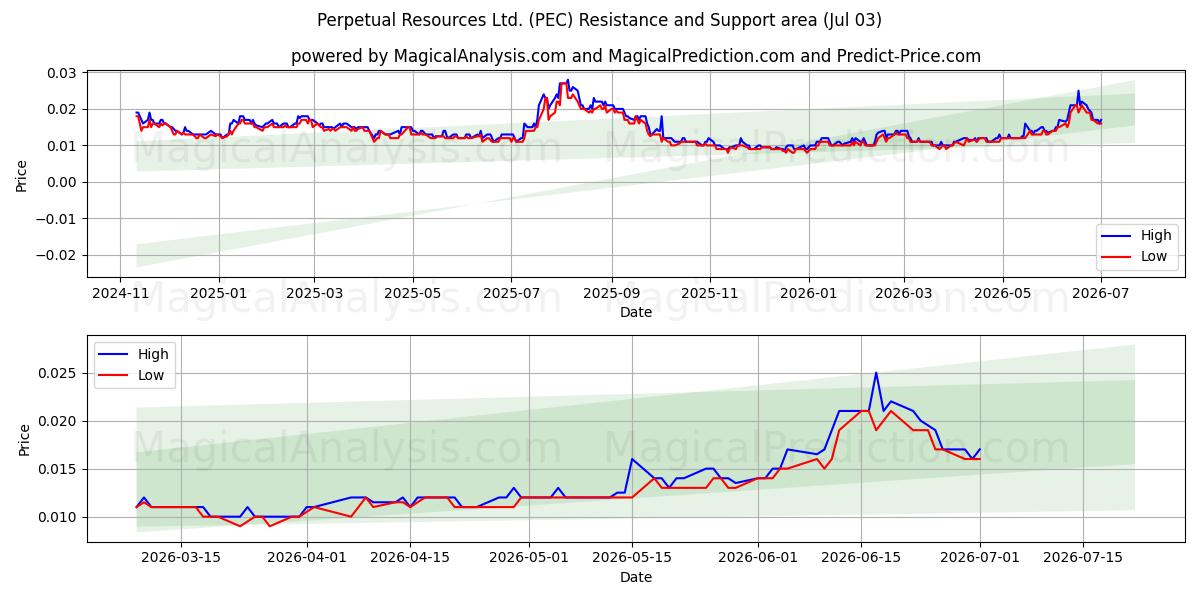
Task: Click the 2026-05-15 date label
Action: [631, 558]
